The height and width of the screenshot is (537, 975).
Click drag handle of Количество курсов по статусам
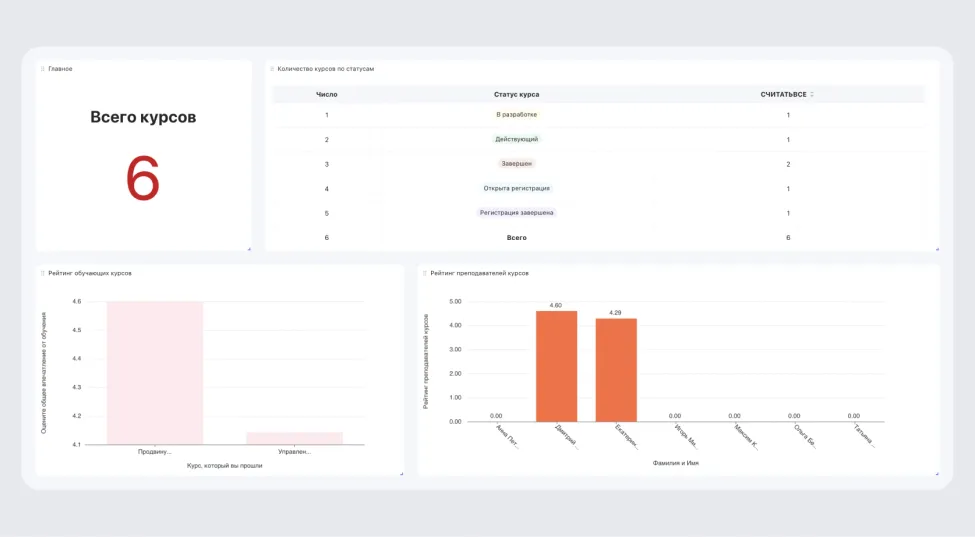pos(272,69)
